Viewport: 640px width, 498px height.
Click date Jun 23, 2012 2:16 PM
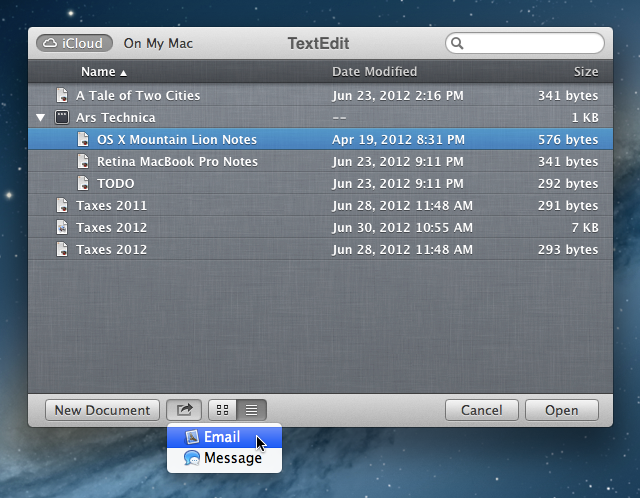398,96
